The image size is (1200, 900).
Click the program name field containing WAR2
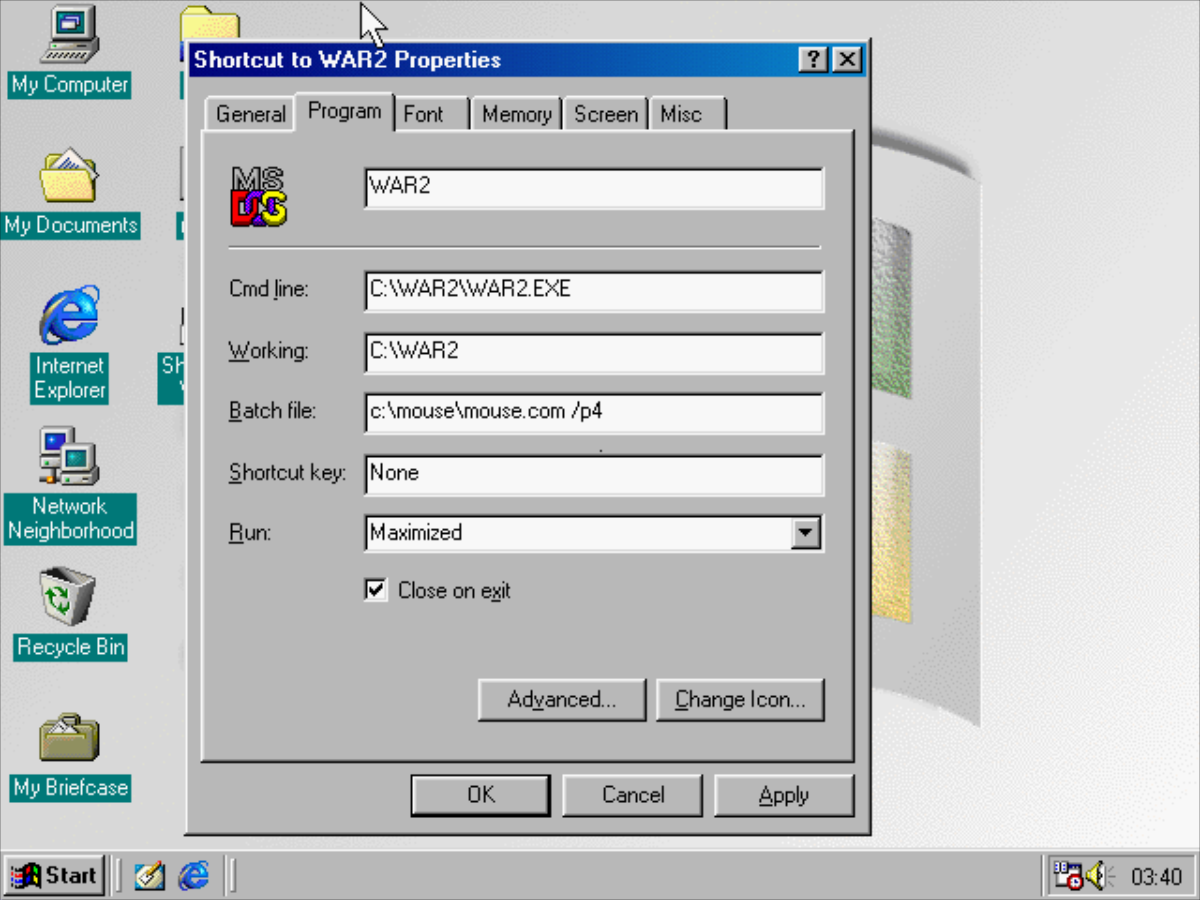pyautogui.click(x=594, y=189)
